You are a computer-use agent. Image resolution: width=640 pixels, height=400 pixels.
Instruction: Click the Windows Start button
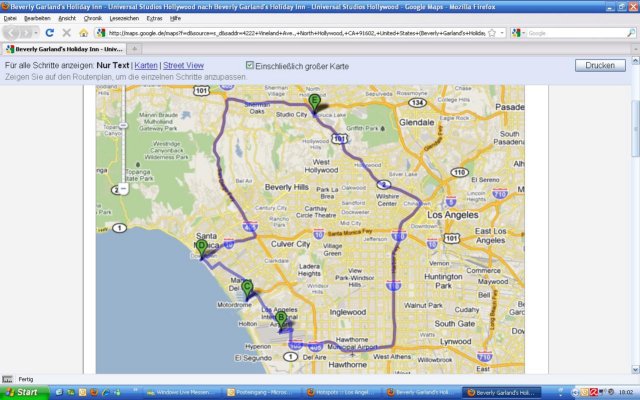[x=24, y=393]
